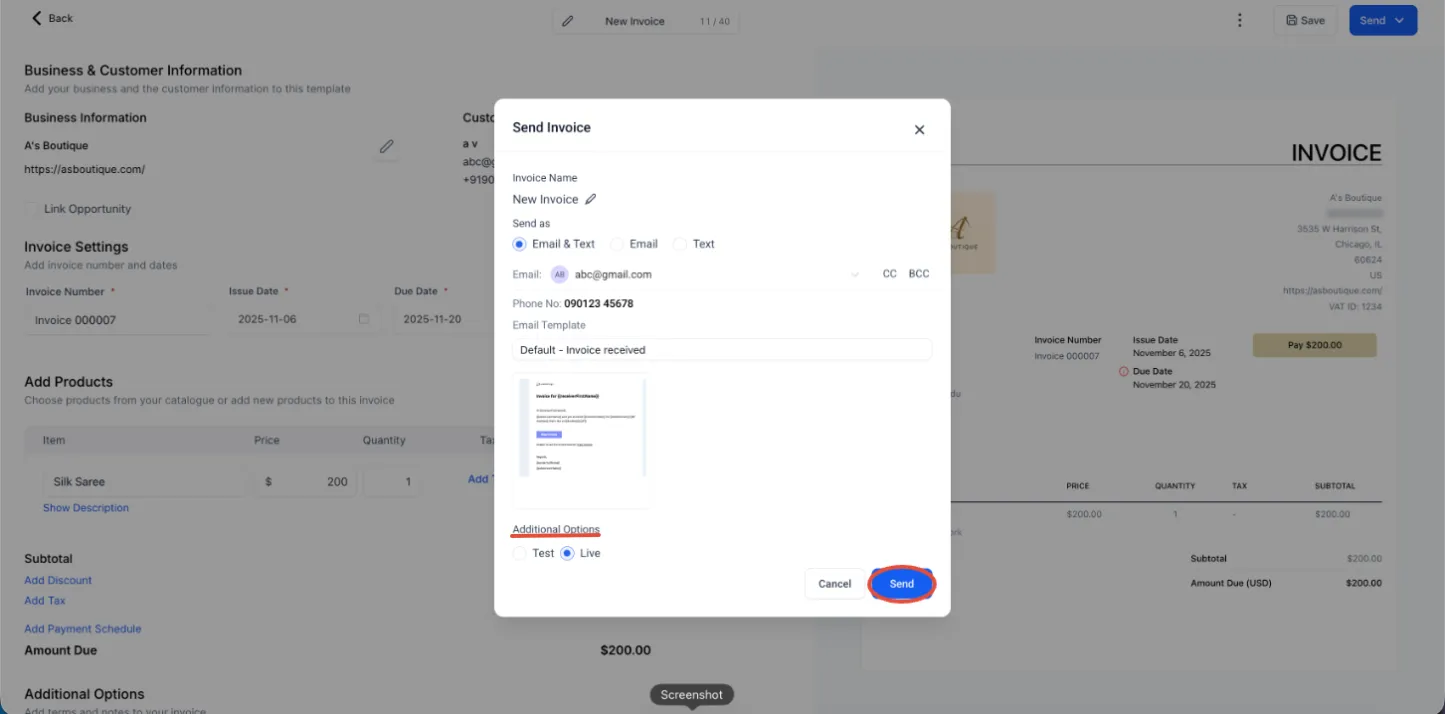Select the Text radio option
1445x714 pixels.
coord(680,244)
